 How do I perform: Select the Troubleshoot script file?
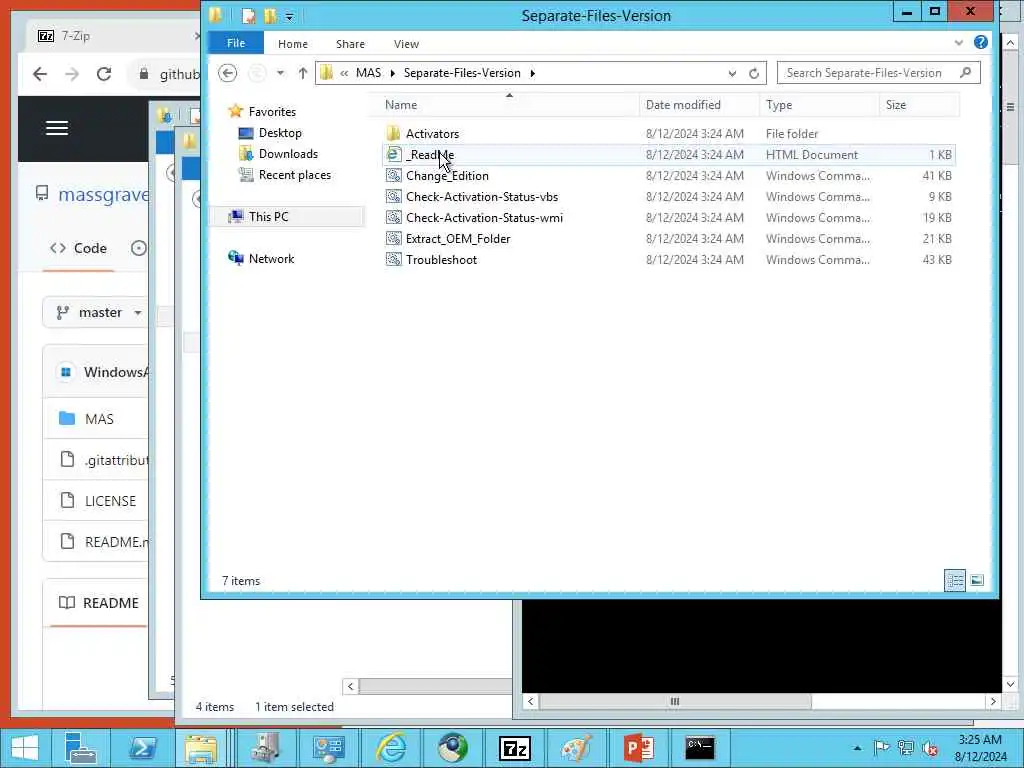pyautogui.click(x=441, y=259)
